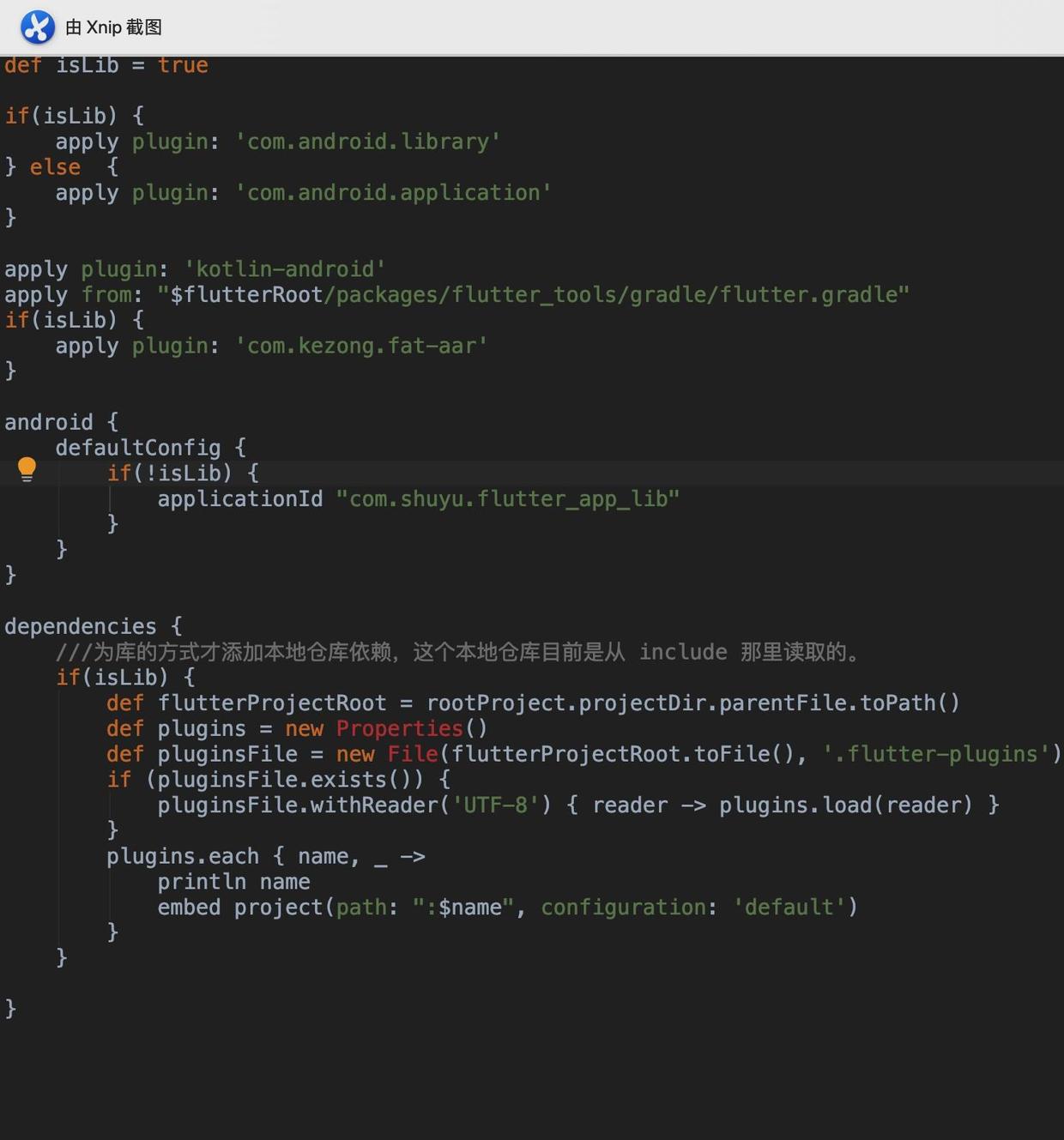Place cursor on the println name statement
This screenshot has height=1140, width=1064.
coord(233,882)
